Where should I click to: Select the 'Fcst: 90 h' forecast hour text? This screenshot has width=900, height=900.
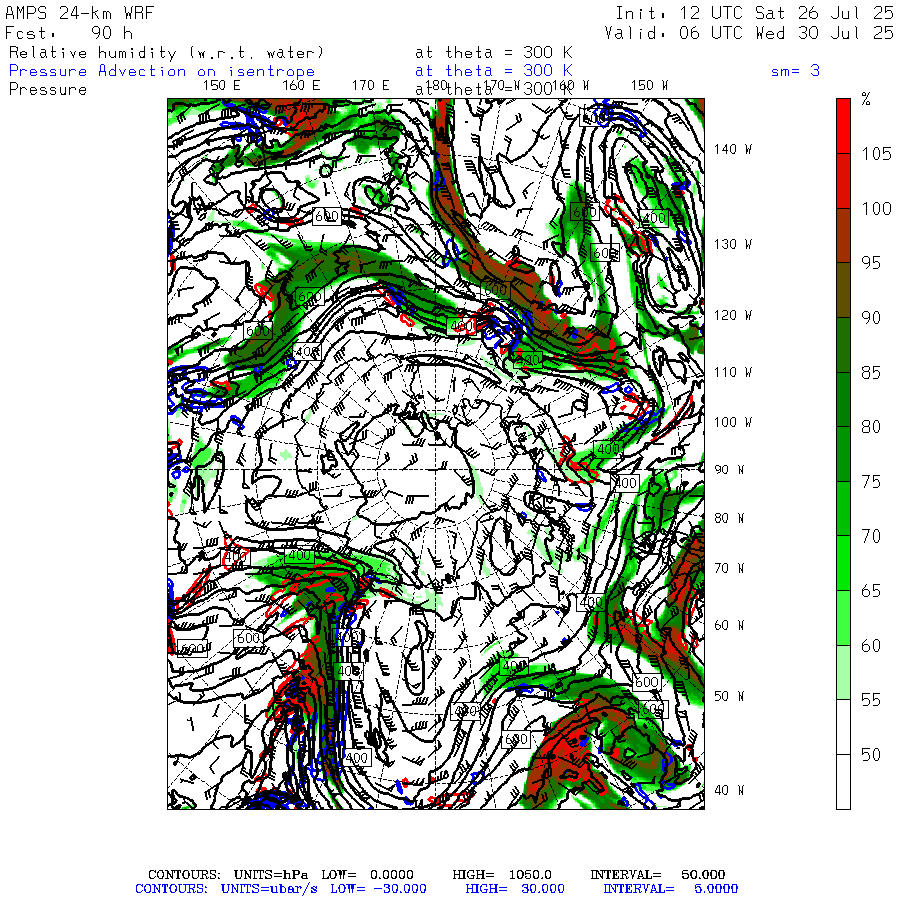[x=69, y=33]
